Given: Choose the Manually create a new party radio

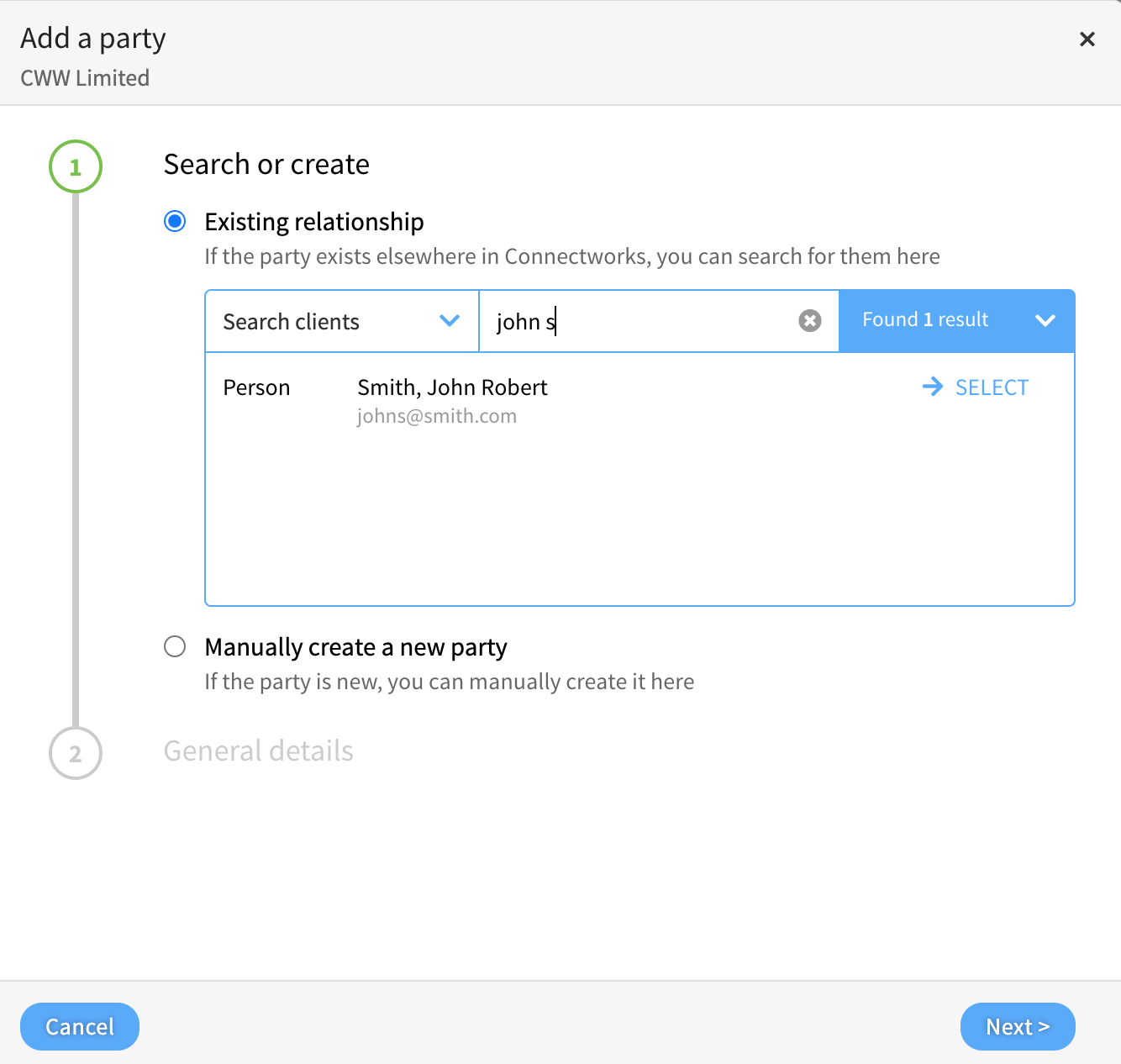Looking at the screenshot, I should tap(175, 646).
